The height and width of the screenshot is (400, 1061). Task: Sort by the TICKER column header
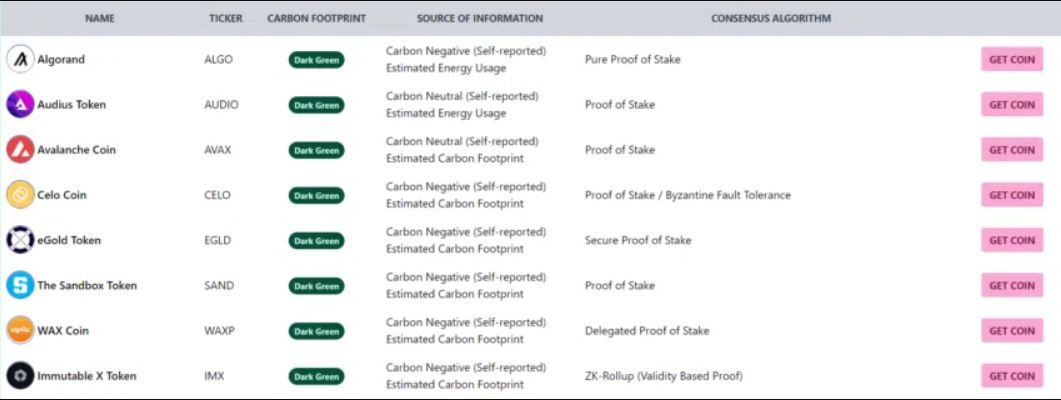click(226, 18)
